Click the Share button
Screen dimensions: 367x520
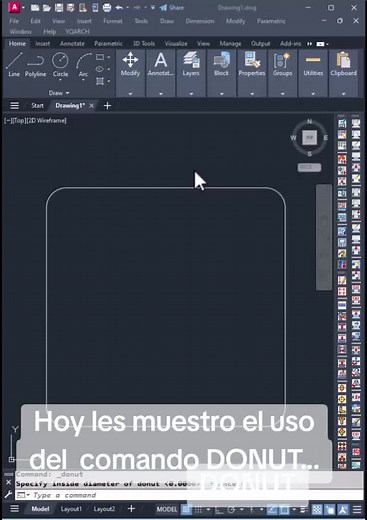click(x=172, y=7)
